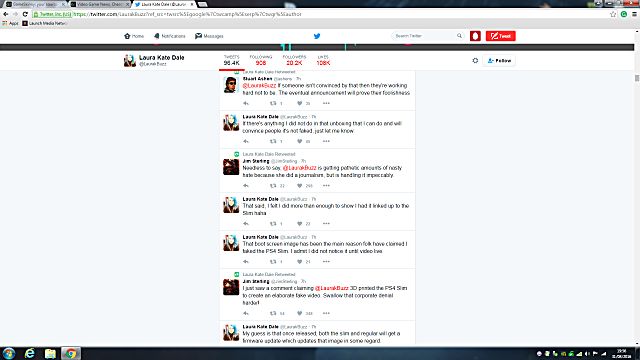Reply to the 'That said' tweet
Screen dimensions: 640x360
pyautogui.click(x=246, y=224)
